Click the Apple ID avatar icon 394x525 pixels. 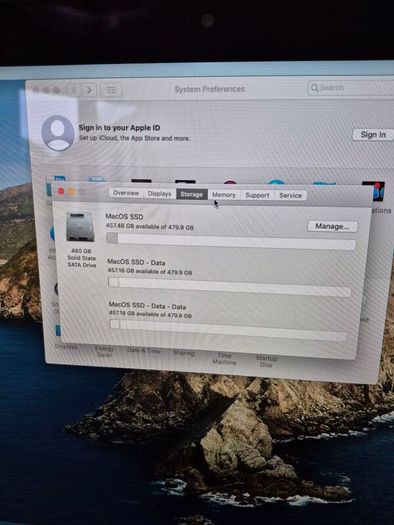click(x=58, y=133)
